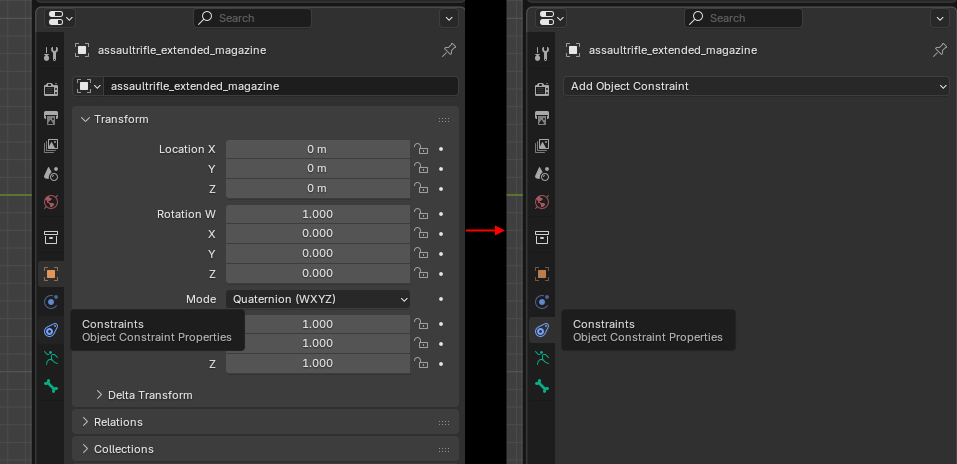Pin the left properties panel
The height and width of the screenshot is (464, 957).
click(449, 50)
